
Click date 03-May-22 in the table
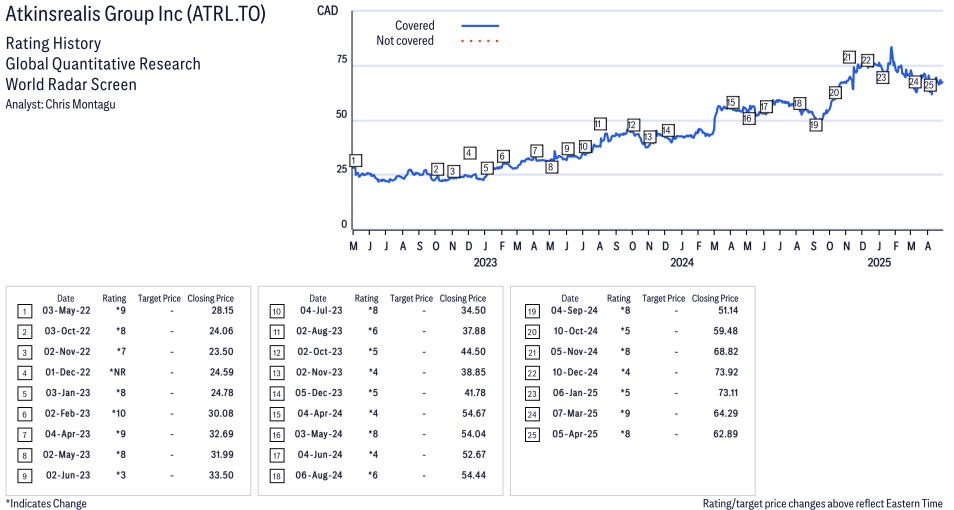(x=66, y=310)
